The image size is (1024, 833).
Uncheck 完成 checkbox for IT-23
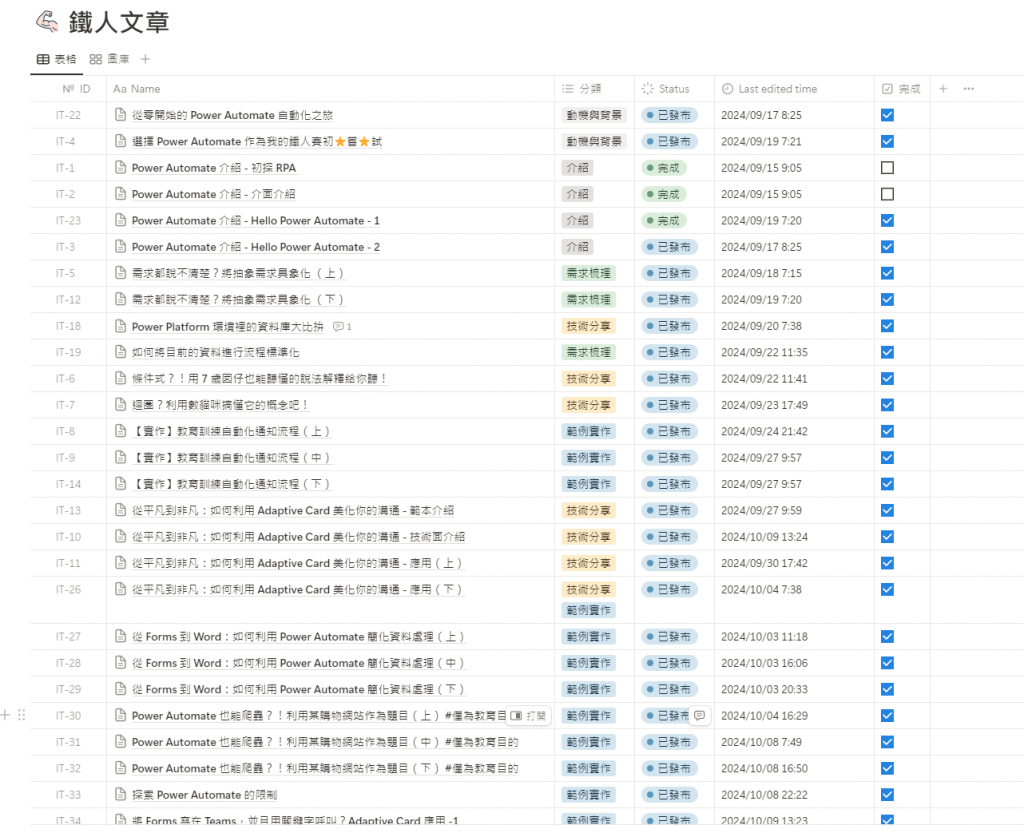point(887,220)
